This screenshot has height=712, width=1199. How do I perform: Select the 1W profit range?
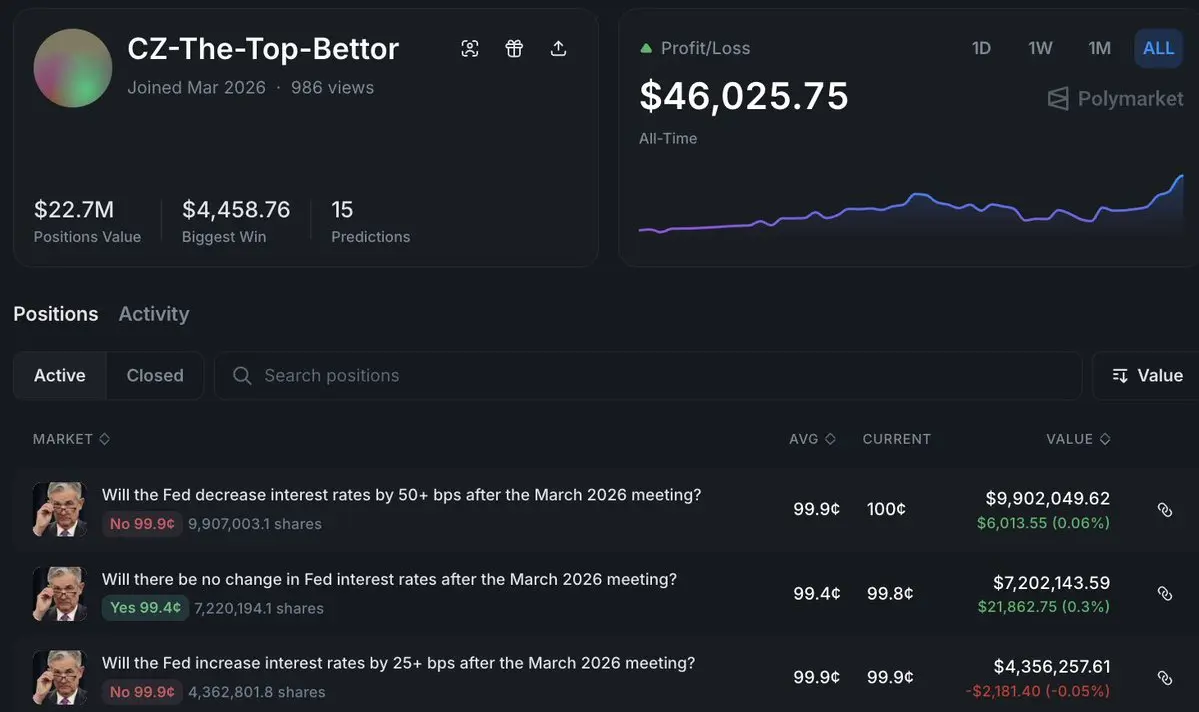[1040, 48]
